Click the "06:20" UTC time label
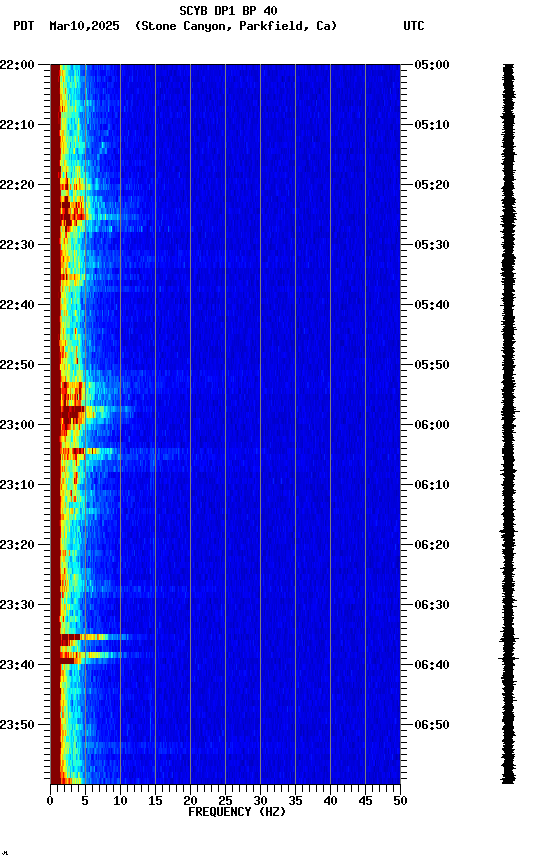The height and width of the screenshot is (864, 552). [432, 546]
